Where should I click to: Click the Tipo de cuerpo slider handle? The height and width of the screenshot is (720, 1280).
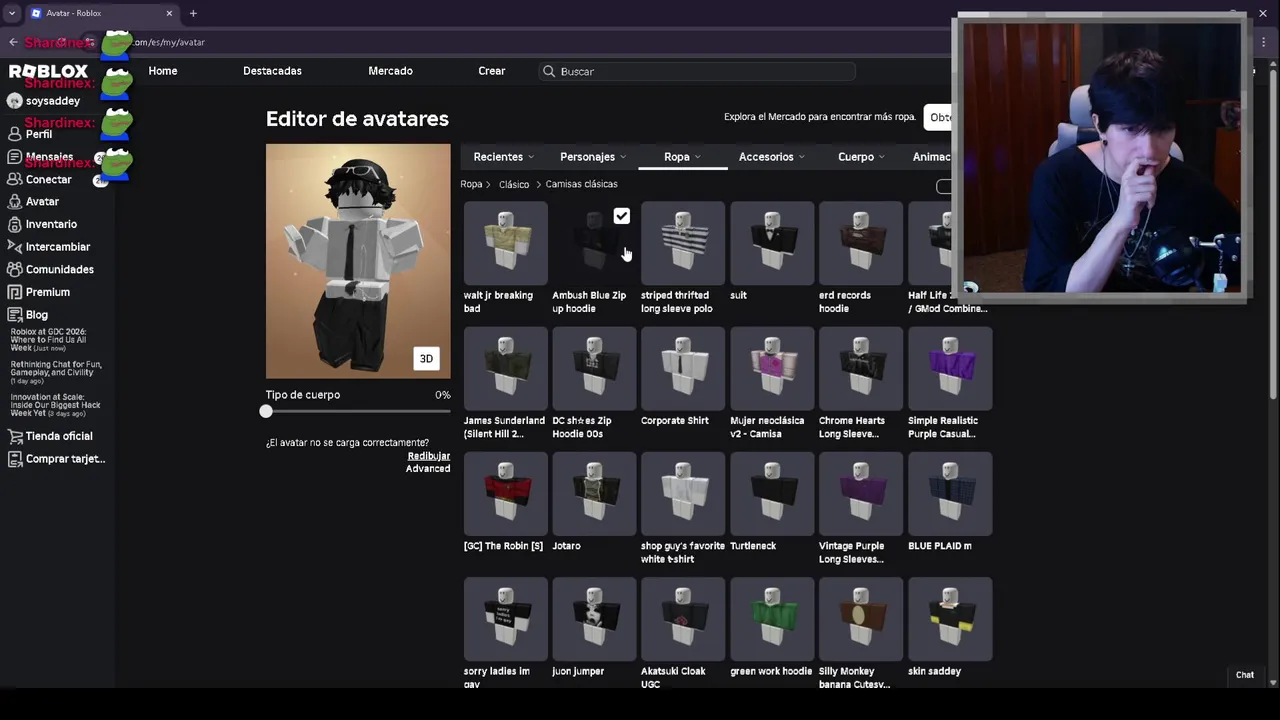tap(266, 411)
